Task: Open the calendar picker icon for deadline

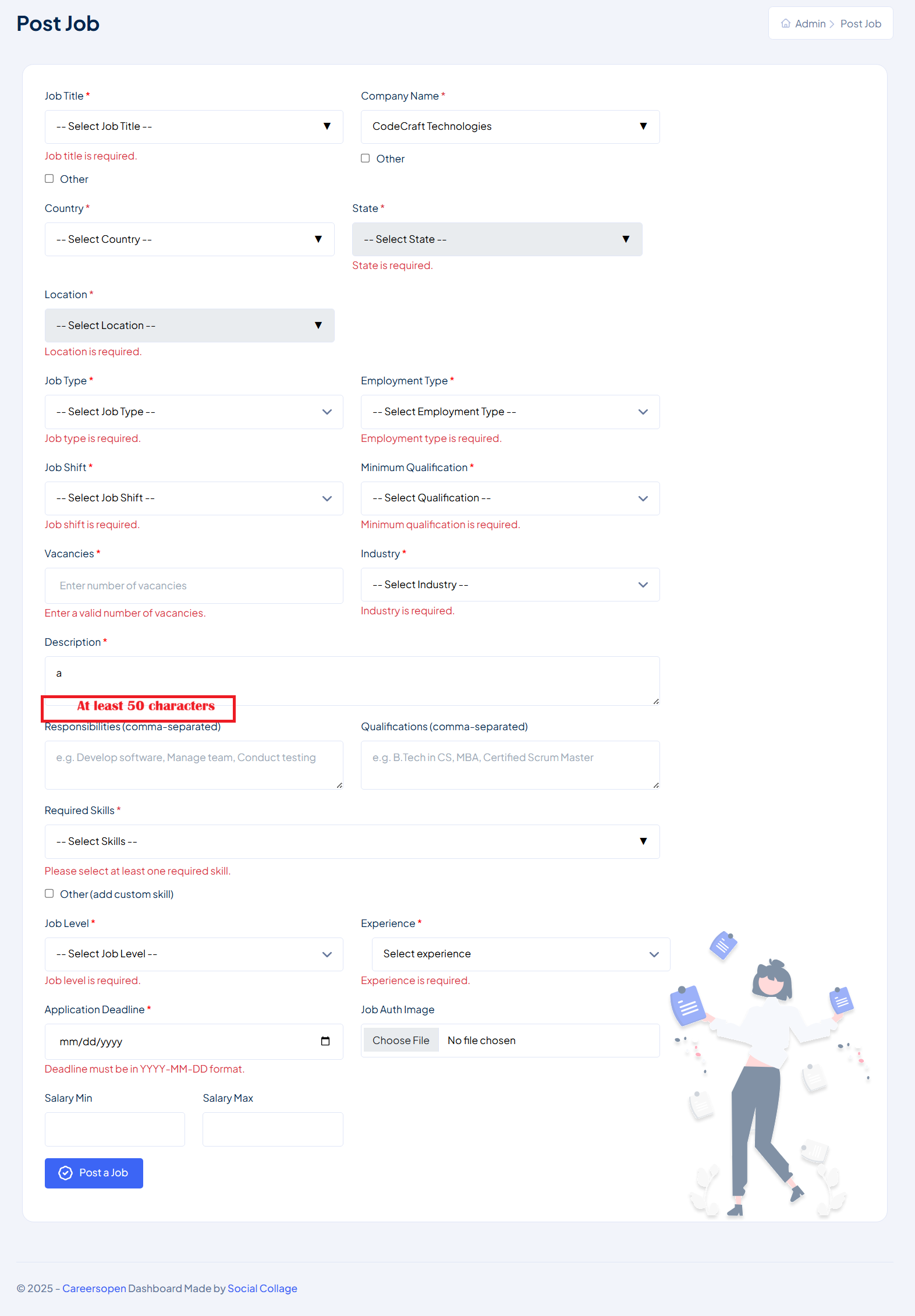Action: (325, 1041)
